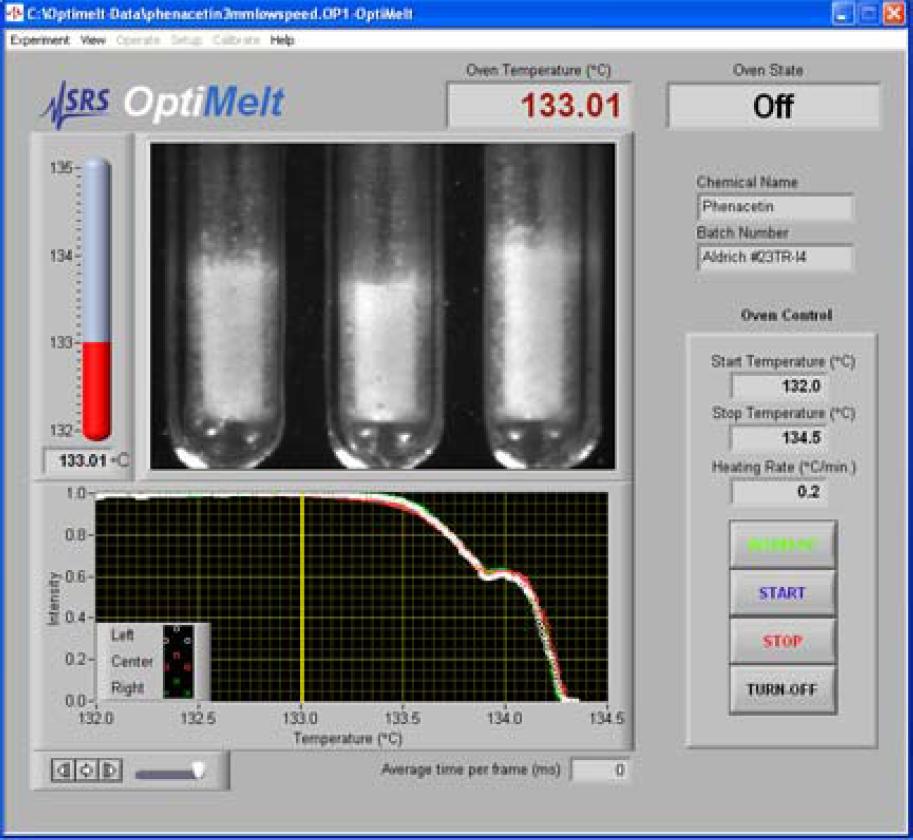Click the white Left trace swatch in legend
913x840 pixels.
pos(177,635)
